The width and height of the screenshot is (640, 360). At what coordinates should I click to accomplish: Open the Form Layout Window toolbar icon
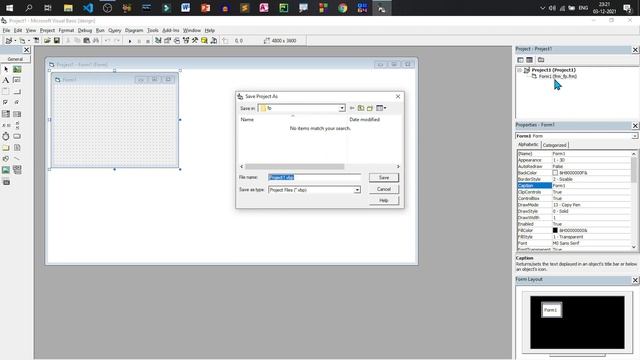[176, 40]
